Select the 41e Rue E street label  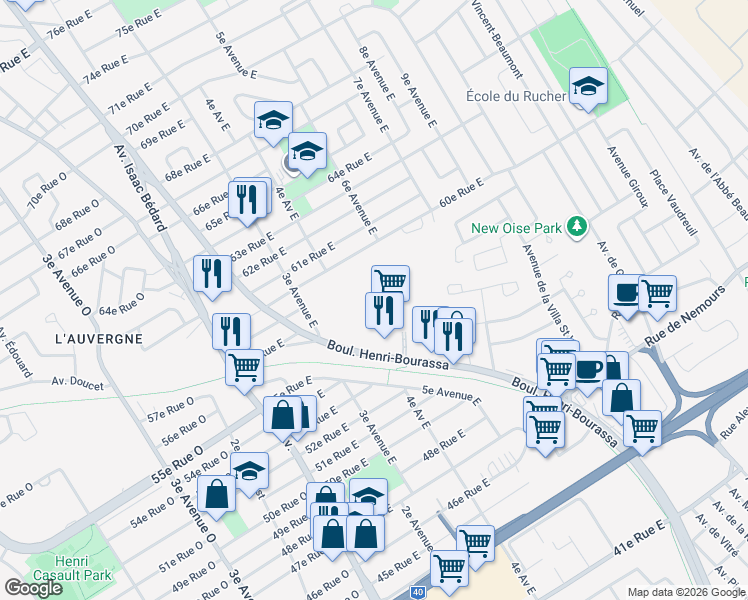(639, 538)
